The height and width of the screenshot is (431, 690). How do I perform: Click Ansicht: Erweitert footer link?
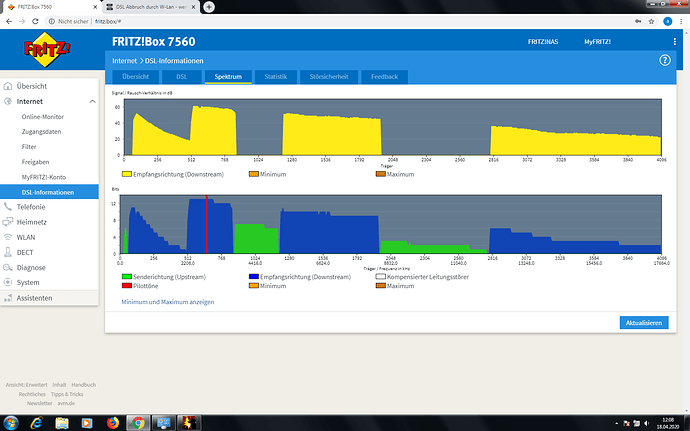point(26,385)
